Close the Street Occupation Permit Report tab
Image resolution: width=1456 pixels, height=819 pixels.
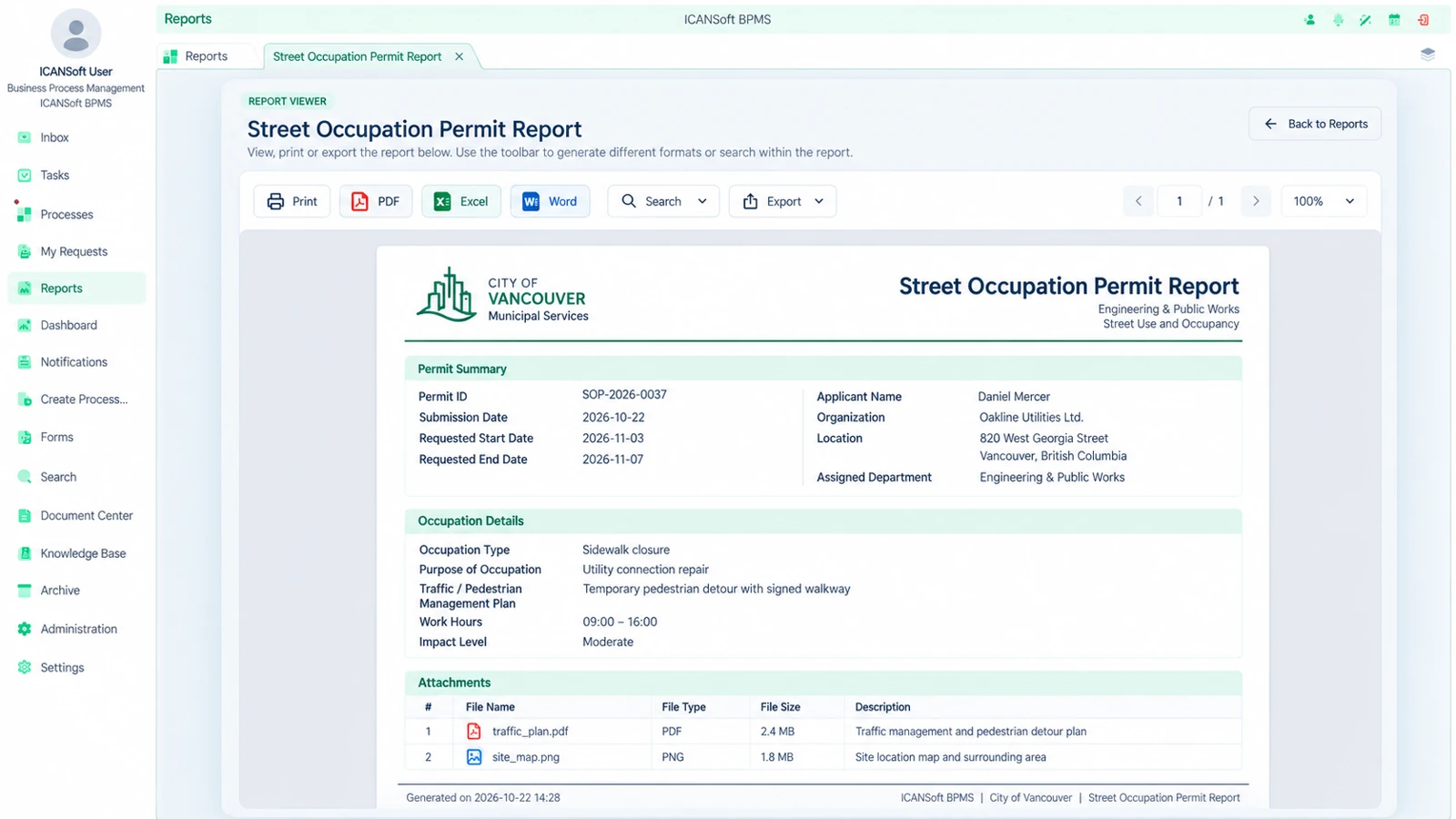[460, 56]
